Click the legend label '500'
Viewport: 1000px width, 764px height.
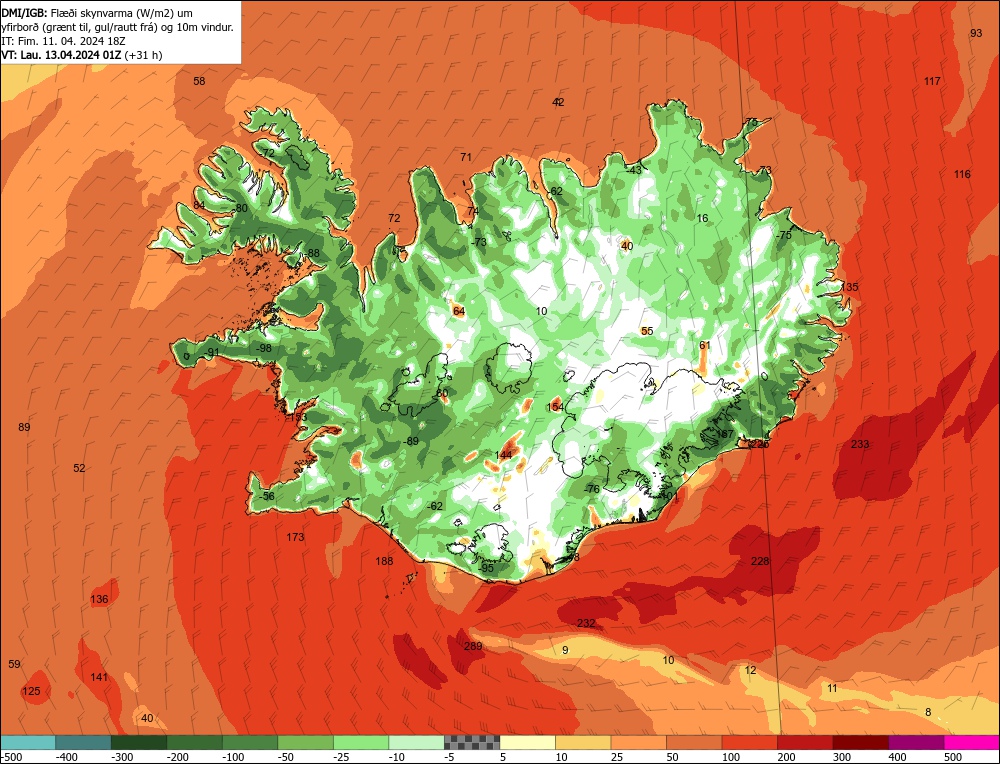953,757
